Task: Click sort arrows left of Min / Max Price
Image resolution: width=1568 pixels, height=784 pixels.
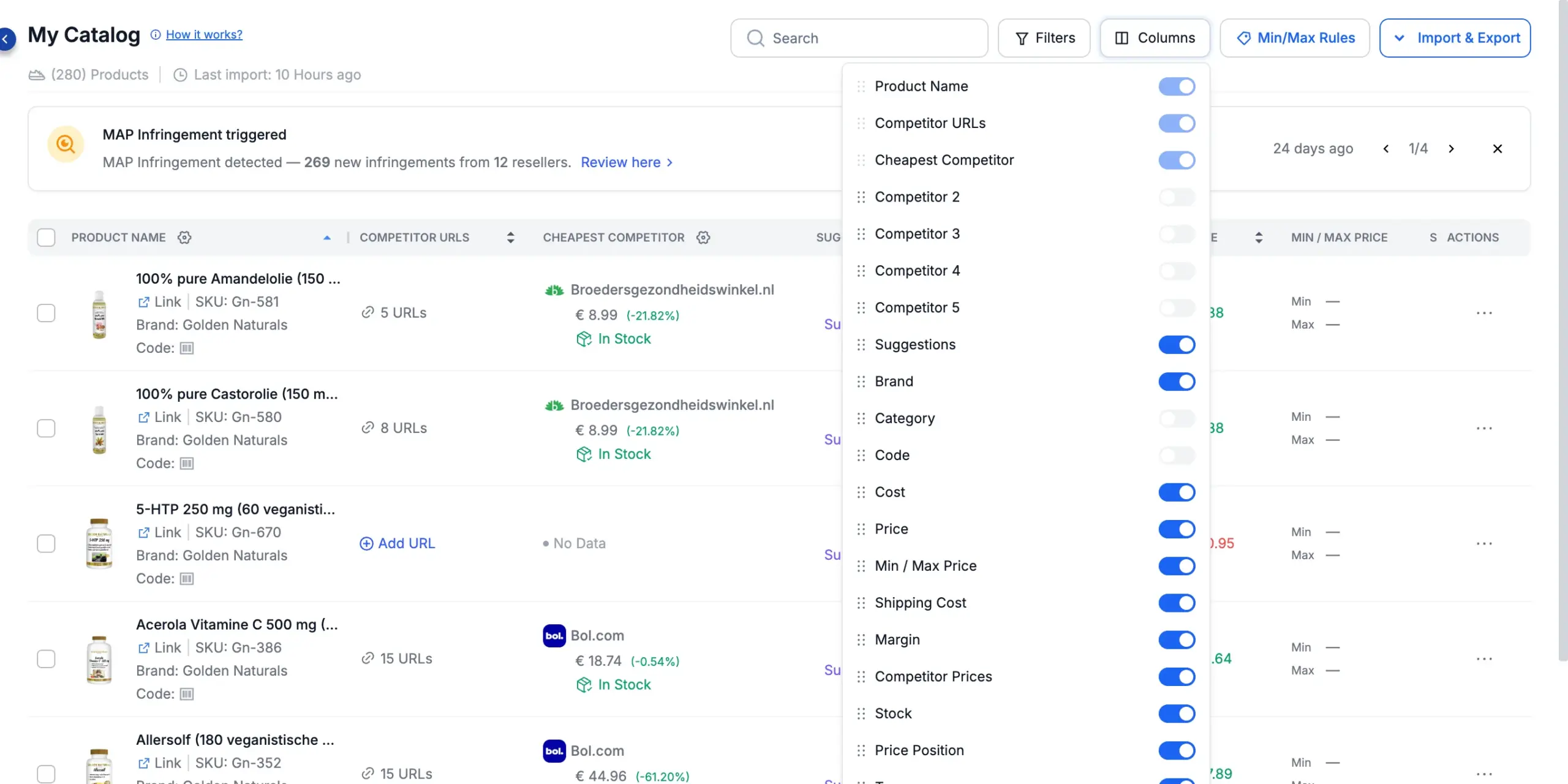Action: [x=1259, y=238]
